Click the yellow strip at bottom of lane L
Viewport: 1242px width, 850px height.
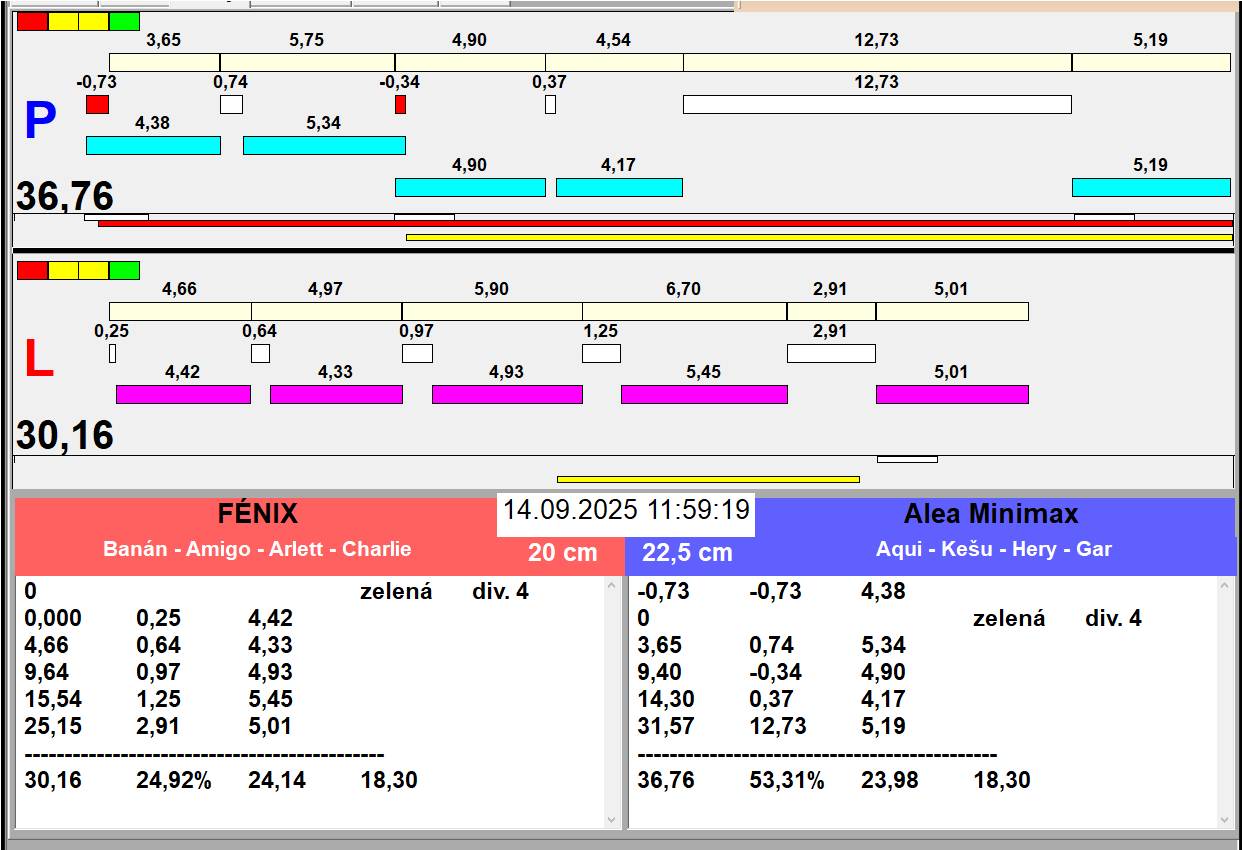coord(708,479)
